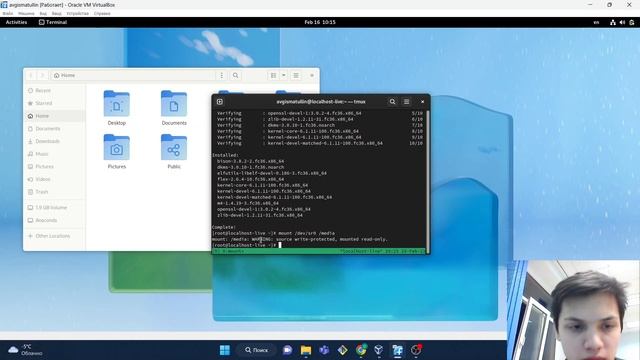The image size is (640, 360).
Task: Select Videos in the Files sidebar
Action: pos(55,179)
